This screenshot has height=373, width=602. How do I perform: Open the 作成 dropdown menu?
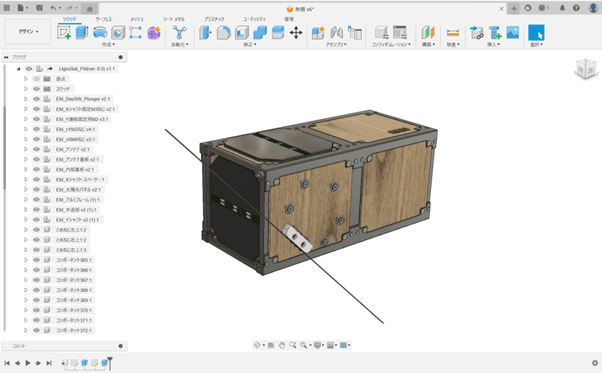click(x=108, y=45)
